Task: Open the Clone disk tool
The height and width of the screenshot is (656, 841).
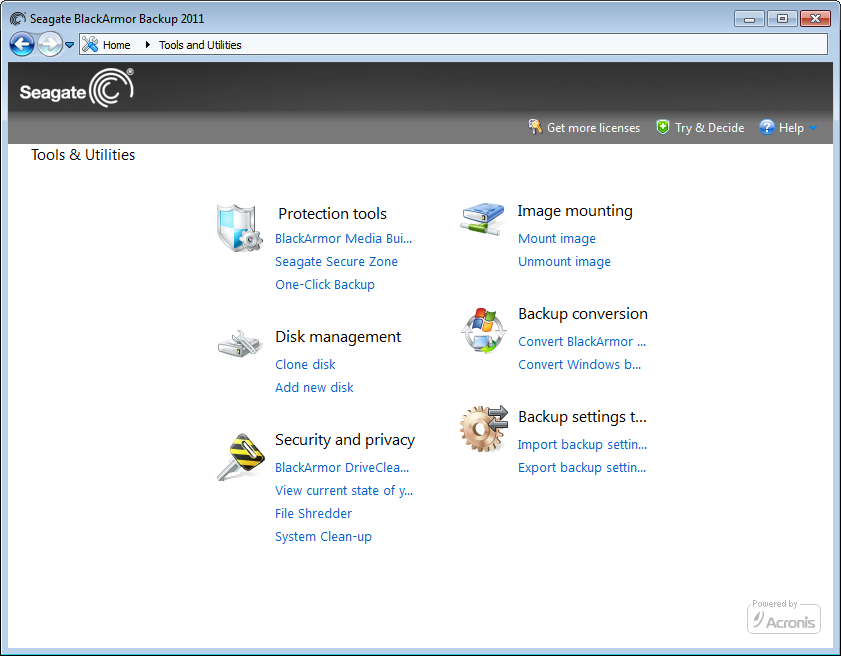Action: point(305,365)
